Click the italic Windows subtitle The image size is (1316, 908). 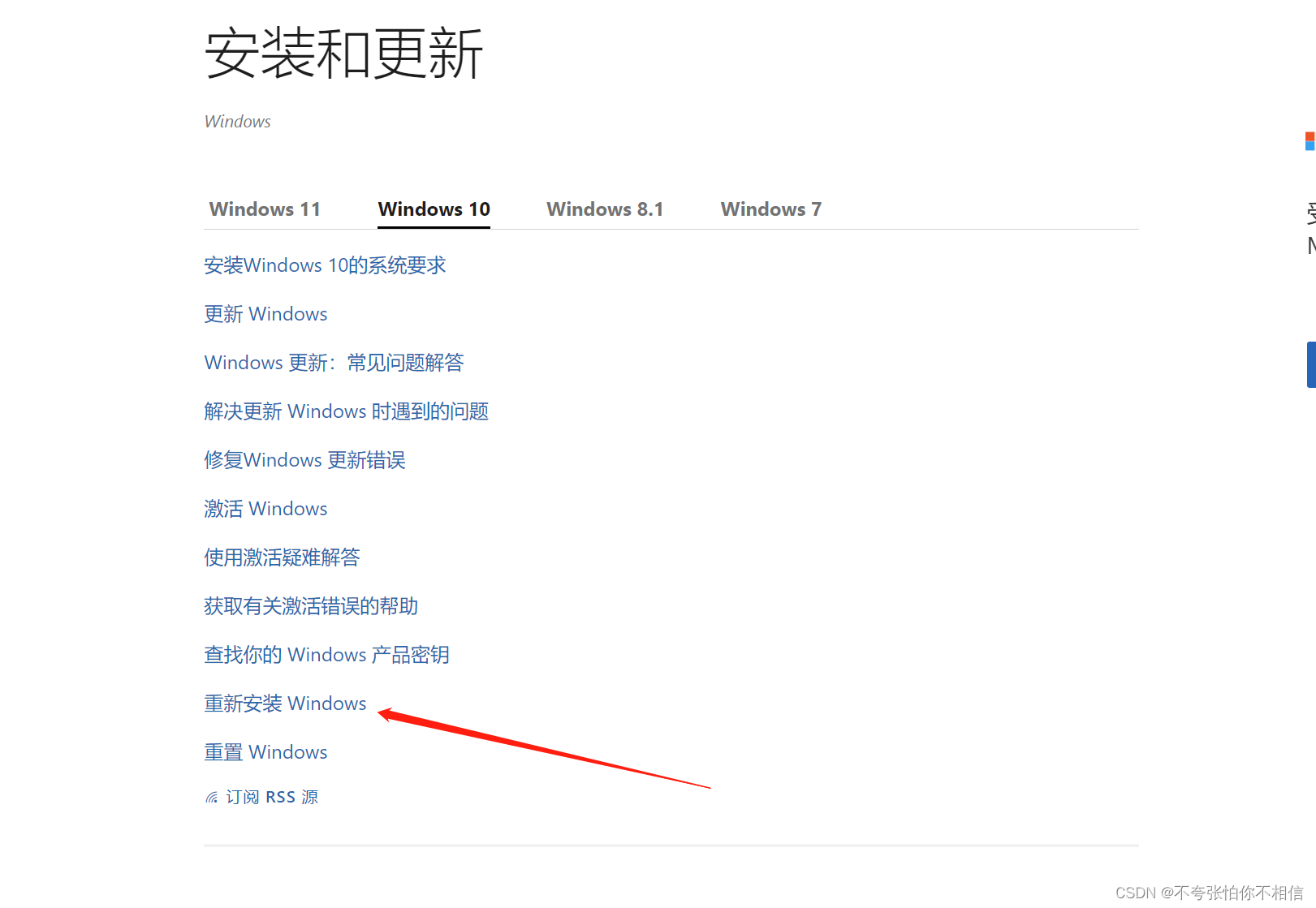click(x=237, y=122)
